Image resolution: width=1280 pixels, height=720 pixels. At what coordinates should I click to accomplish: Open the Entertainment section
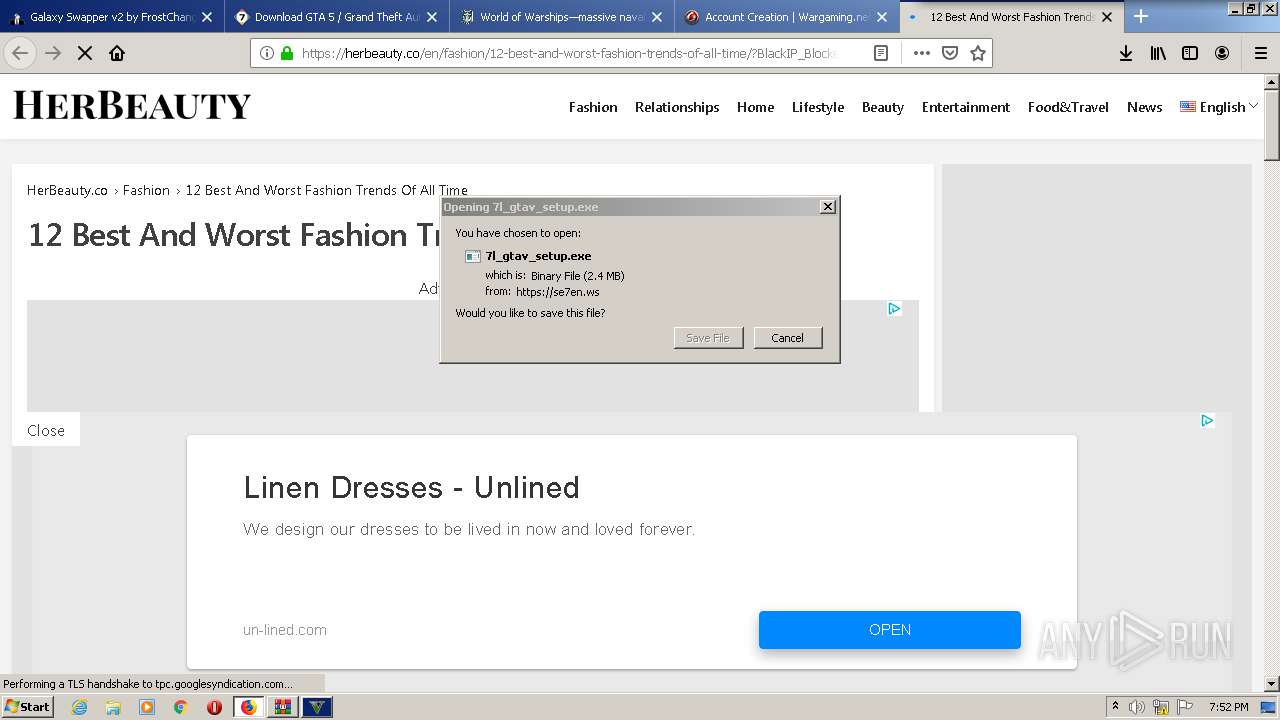[966, 107]
